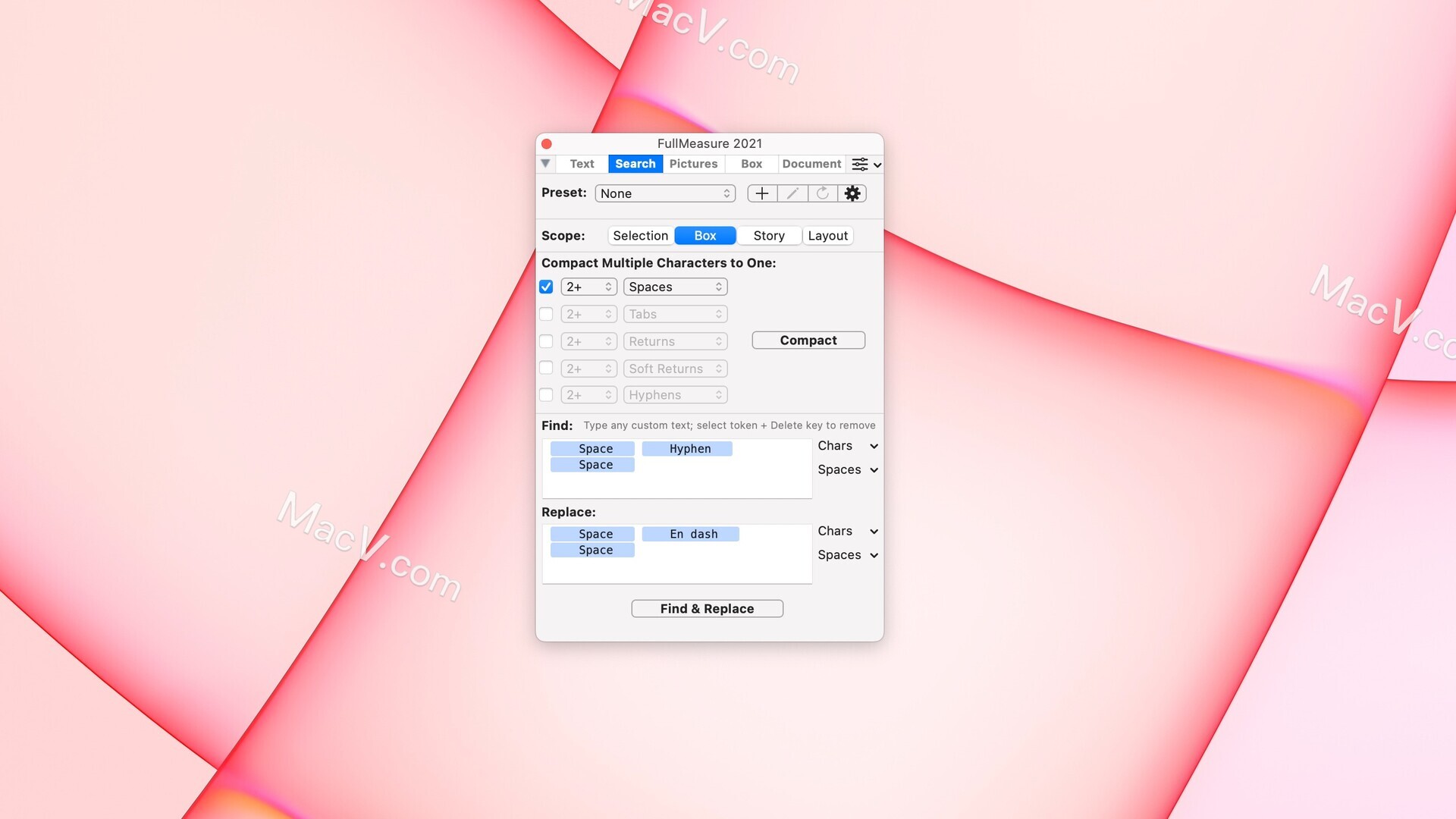Click the Spaces dropdown arrow in Replace

[x=874, y=555]
